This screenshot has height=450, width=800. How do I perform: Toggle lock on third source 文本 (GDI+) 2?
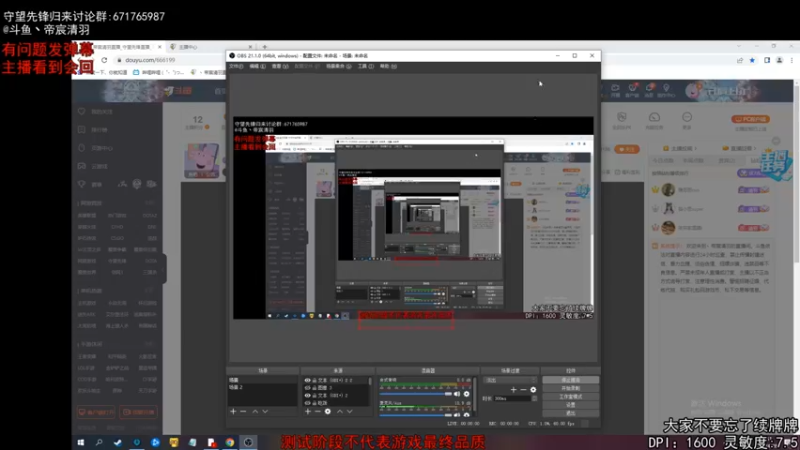314,395
